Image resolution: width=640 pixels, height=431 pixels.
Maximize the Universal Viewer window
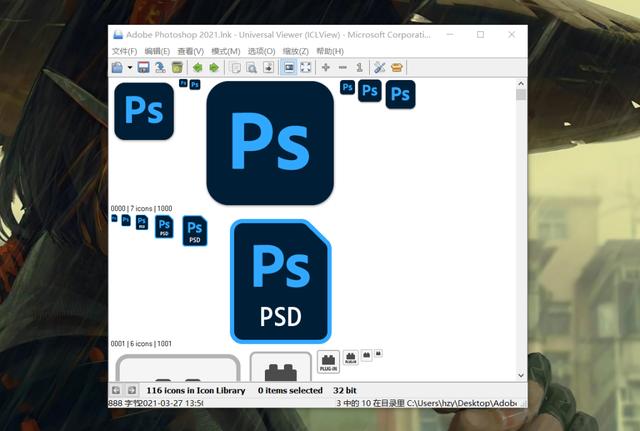tap(480, 35)
